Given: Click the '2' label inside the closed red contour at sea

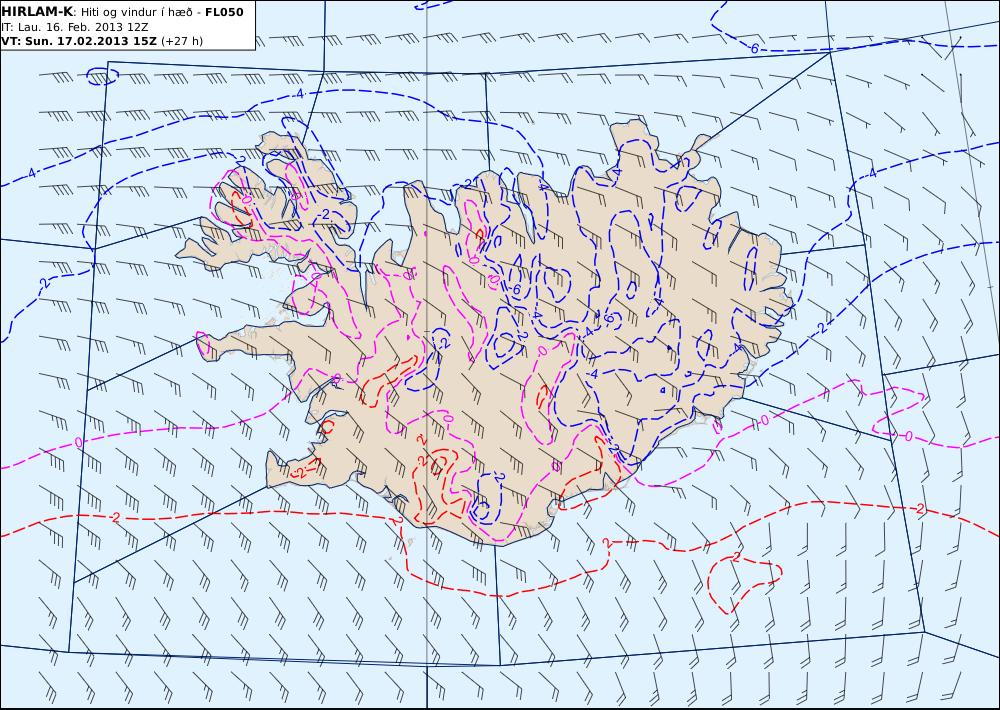Looking at the screenshot, I should point(737,558).
